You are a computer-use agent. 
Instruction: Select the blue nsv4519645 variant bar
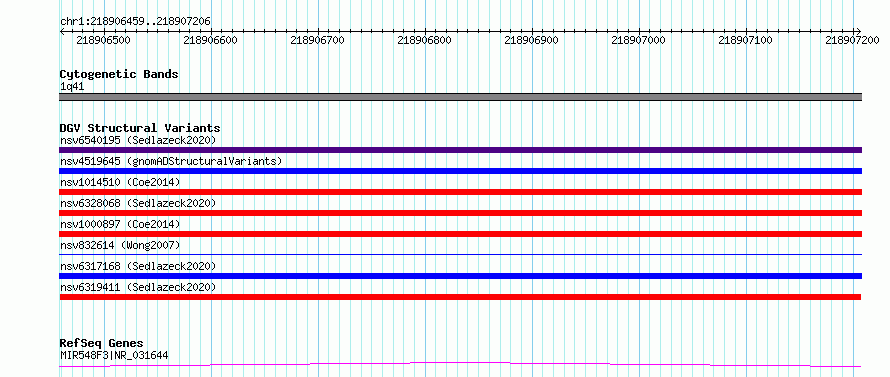pos(460,171)
